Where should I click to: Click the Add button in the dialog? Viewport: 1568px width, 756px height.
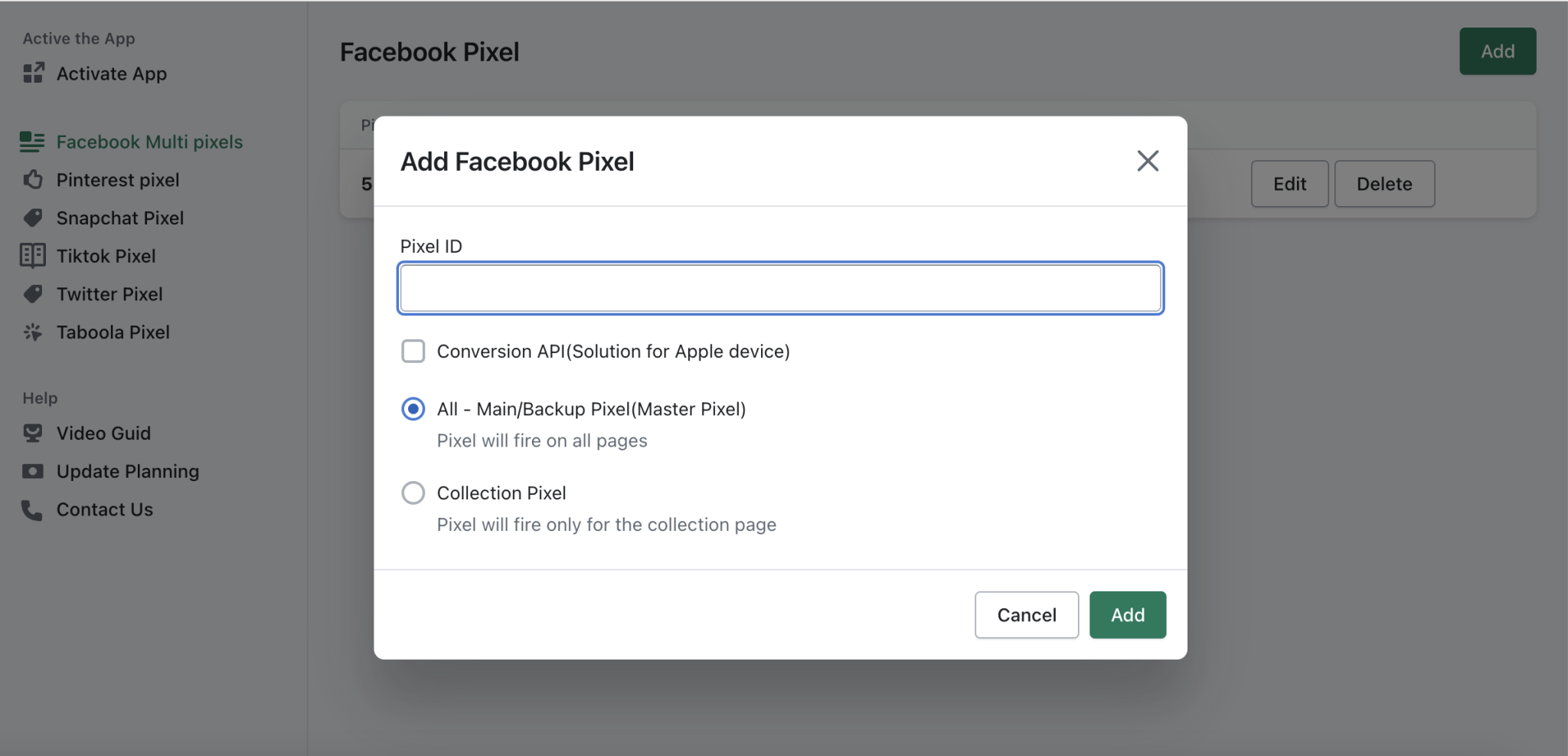(1127, 614)
